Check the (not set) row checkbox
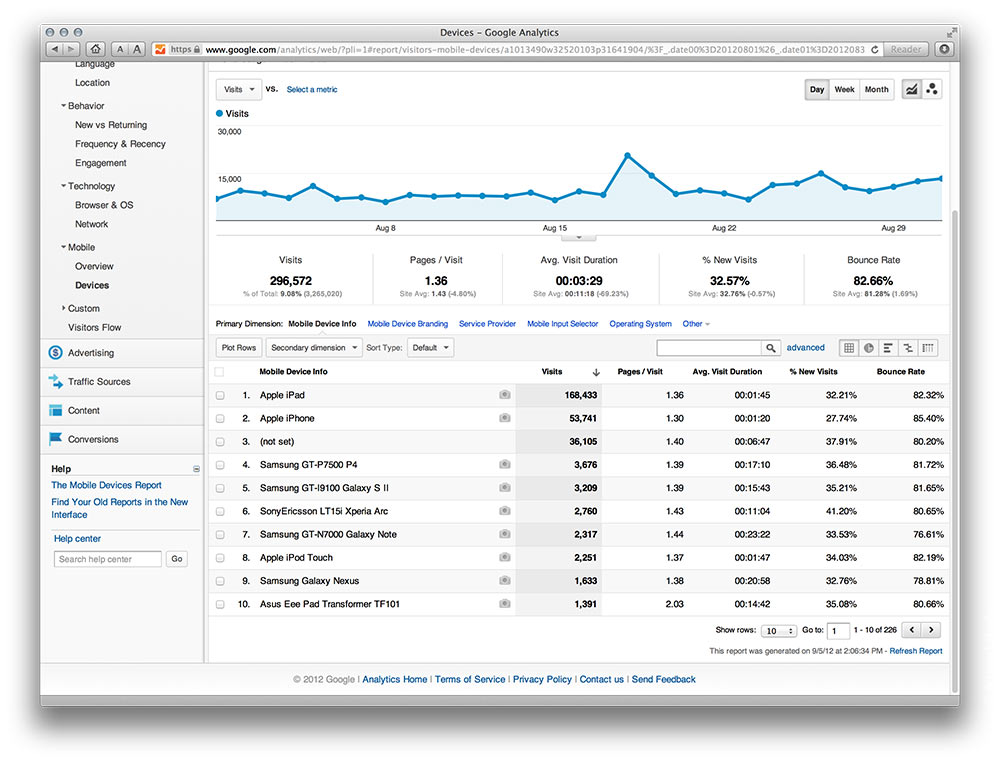The width and height of the screenshot is (1000, 762). [220, 442]
